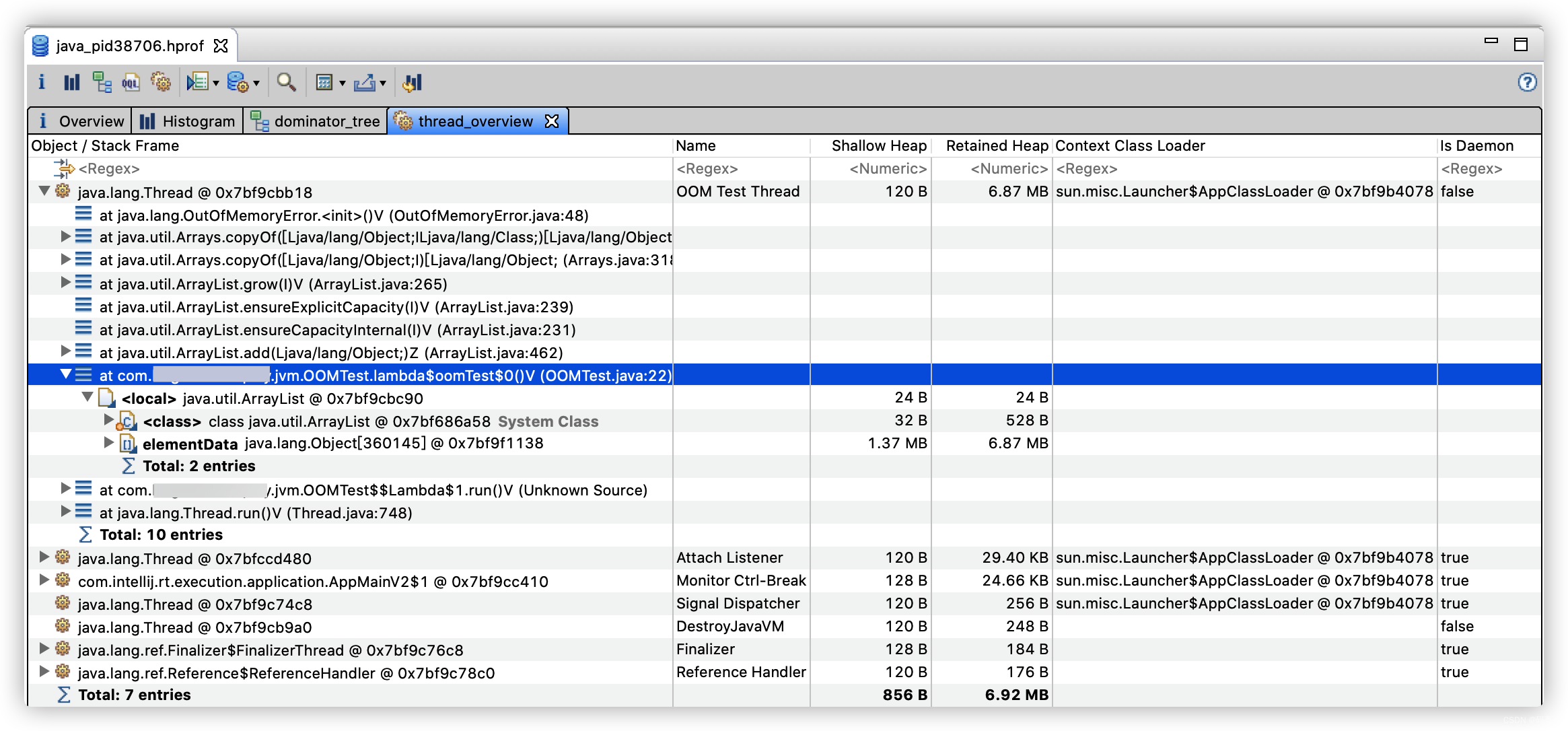Image resolution: width=1568 pixels, height=731 pixels.
Task: Click the array icon beside elementData
Action: 127,443
